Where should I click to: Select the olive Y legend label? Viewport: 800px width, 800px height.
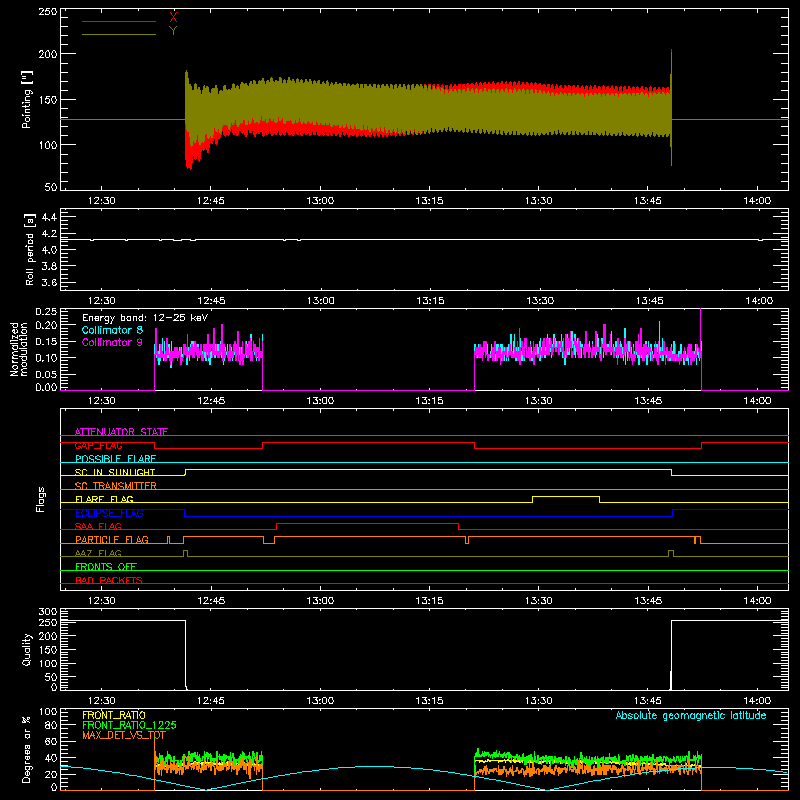[x=173, y=31]
